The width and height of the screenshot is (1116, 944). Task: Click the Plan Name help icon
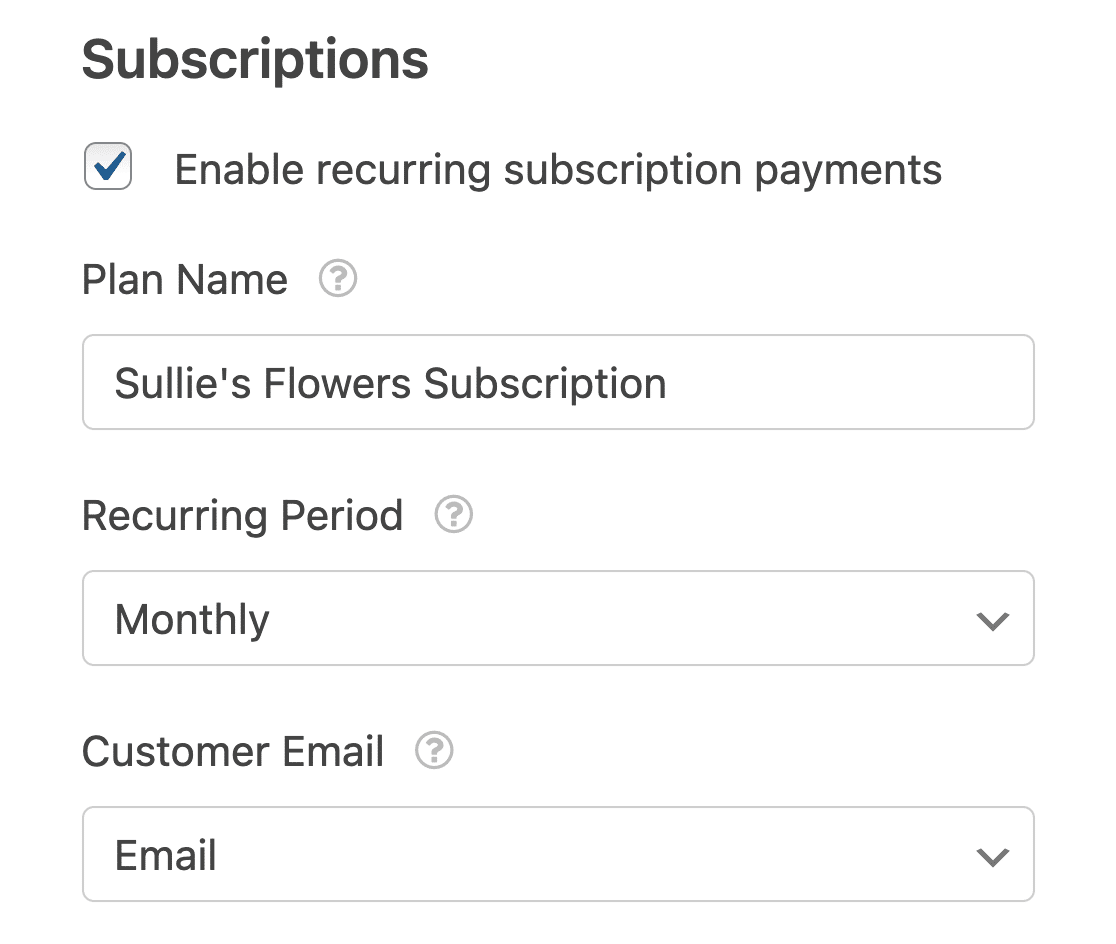337,278
